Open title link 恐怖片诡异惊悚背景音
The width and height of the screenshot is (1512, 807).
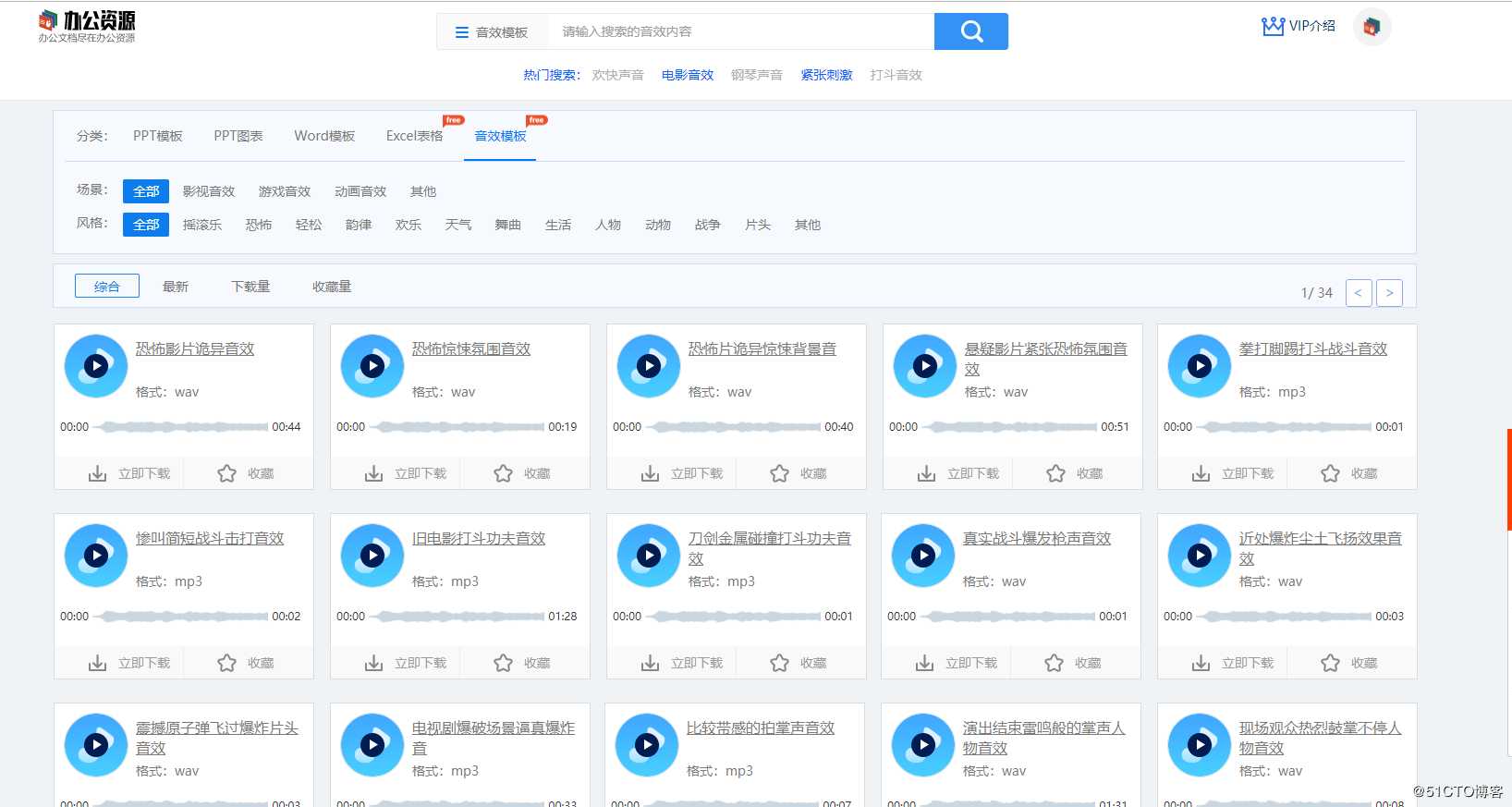coord(762,348)
